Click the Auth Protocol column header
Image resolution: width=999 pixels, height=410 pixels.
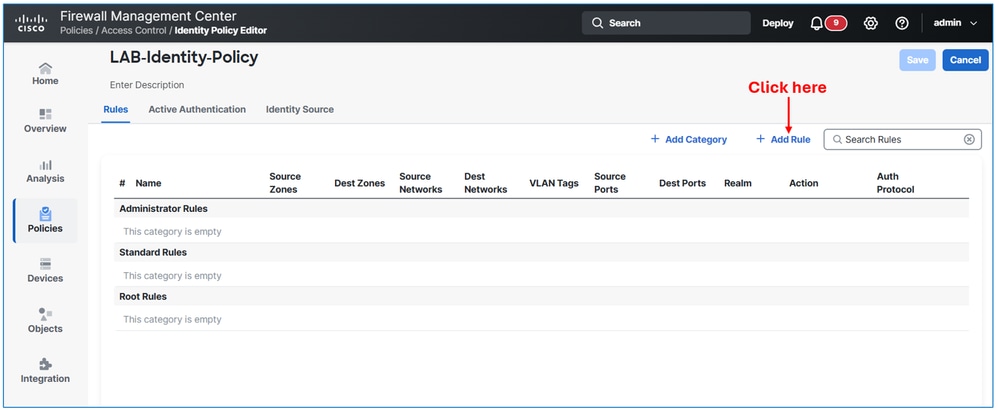coord(895,183)
